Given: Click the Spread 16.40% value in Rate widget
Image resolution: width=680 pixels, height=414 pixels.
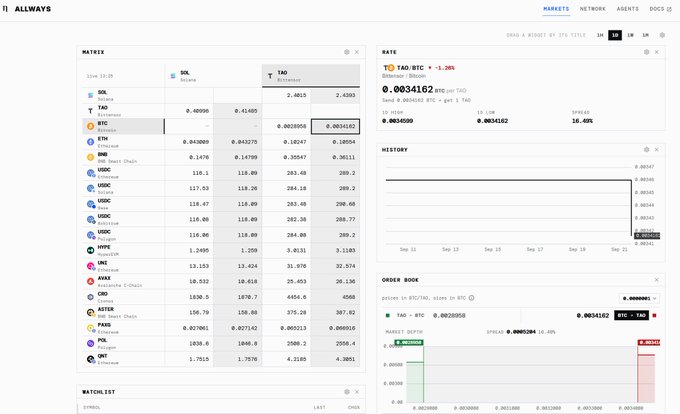Looking at the screenshot, I should [x=582, y=121].
